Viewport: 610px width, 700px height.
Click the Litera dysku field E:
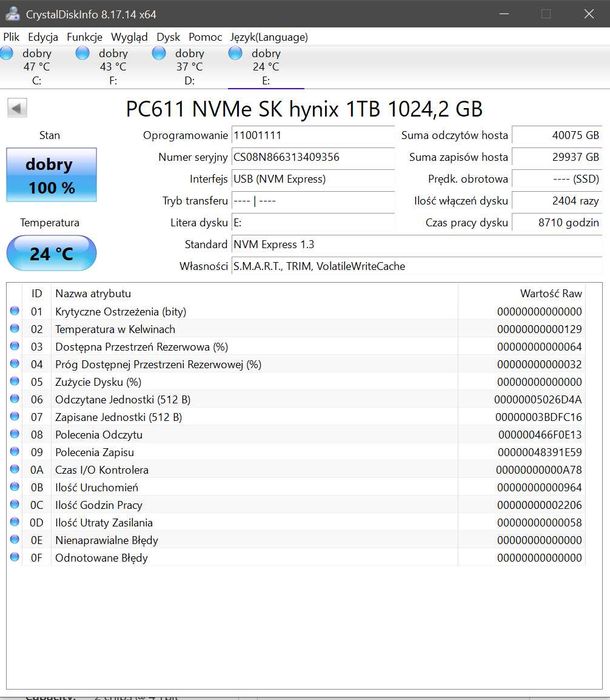point(313,223)
